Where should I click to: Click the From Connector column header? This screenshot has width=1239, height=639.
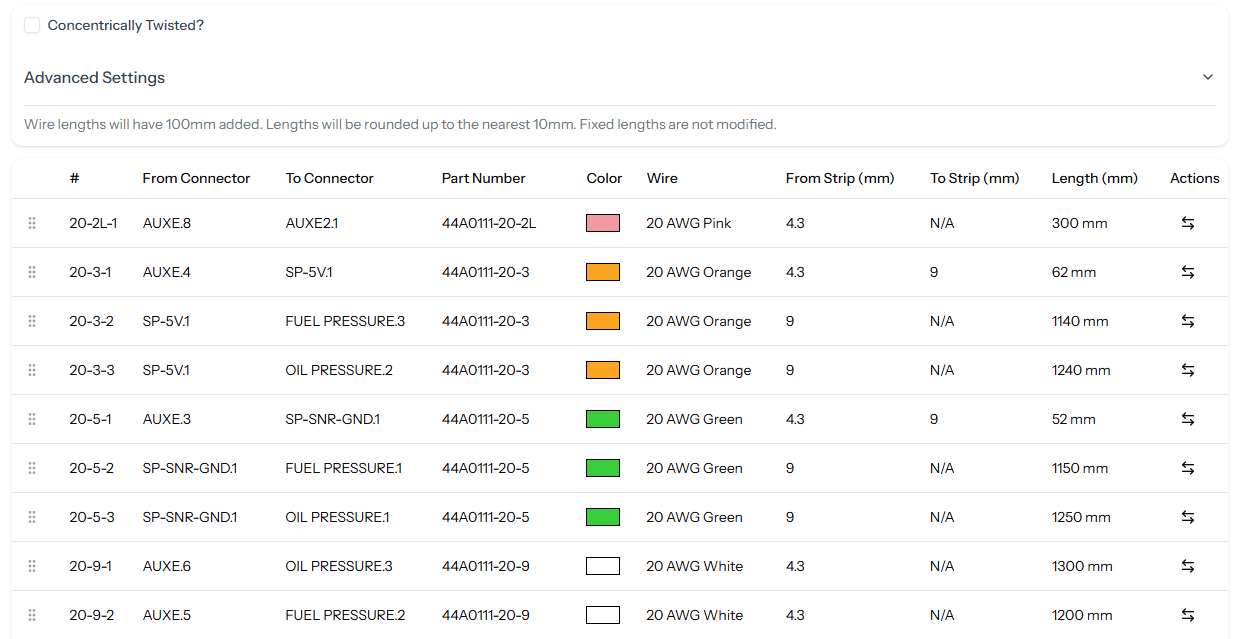(196, 178)
